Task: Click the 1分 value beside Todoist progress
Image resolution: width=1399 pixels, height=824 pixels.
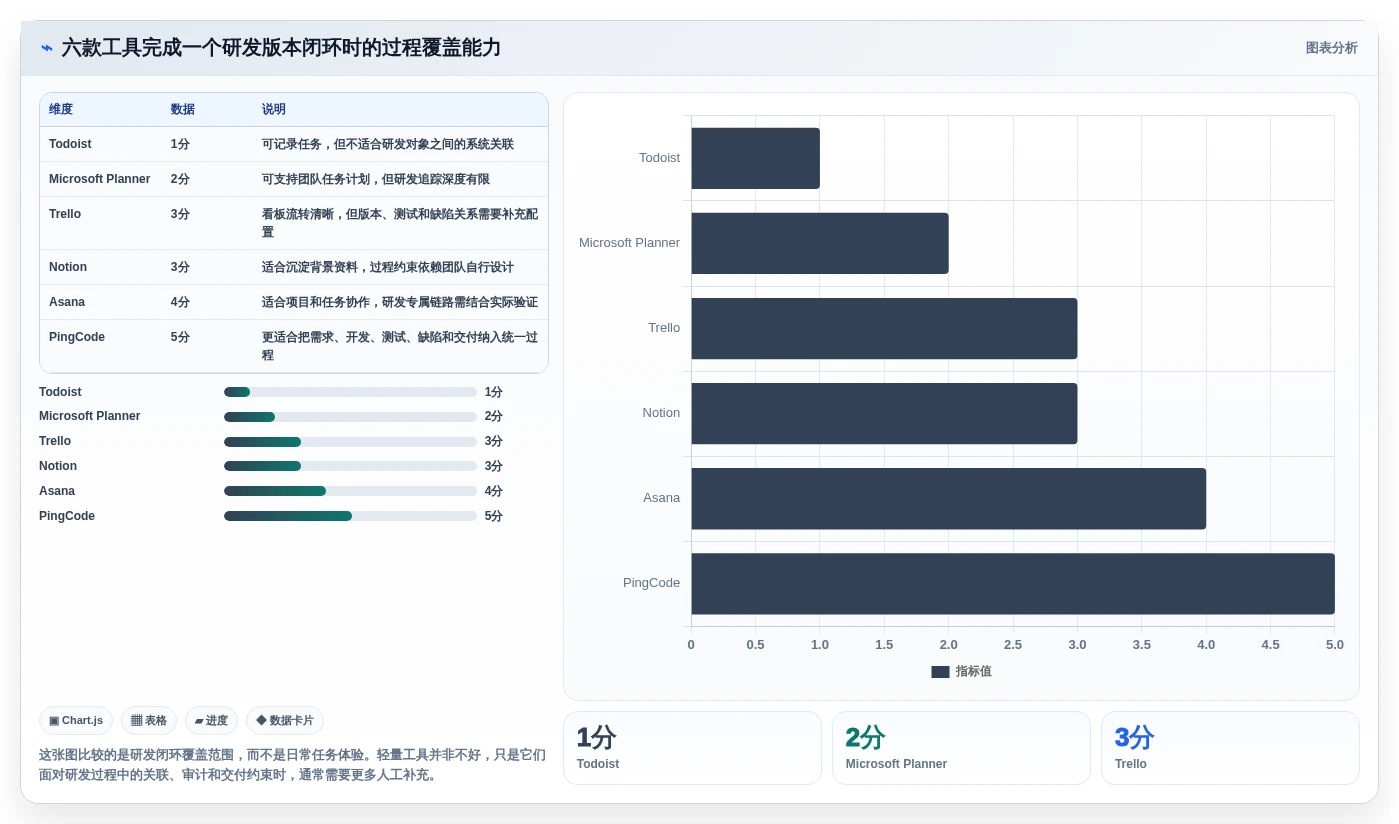Action: (x=494, y=392)
